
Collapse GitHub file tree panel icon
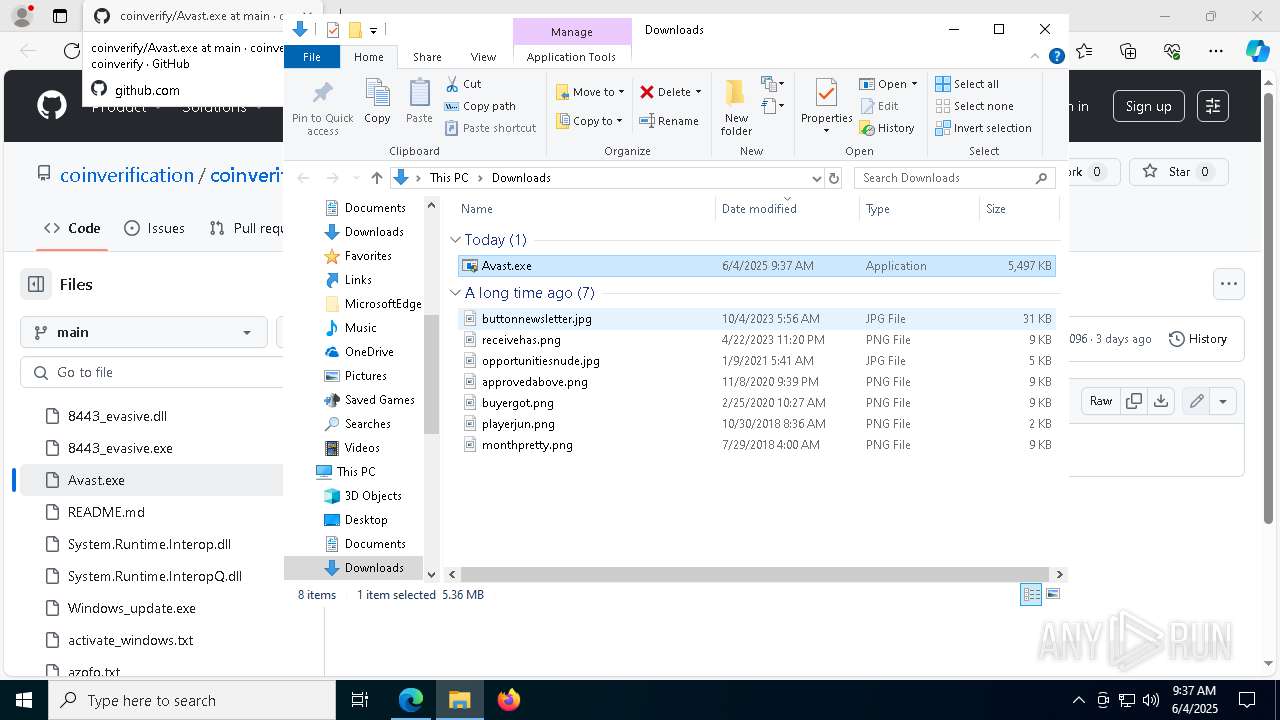point(36,284)
